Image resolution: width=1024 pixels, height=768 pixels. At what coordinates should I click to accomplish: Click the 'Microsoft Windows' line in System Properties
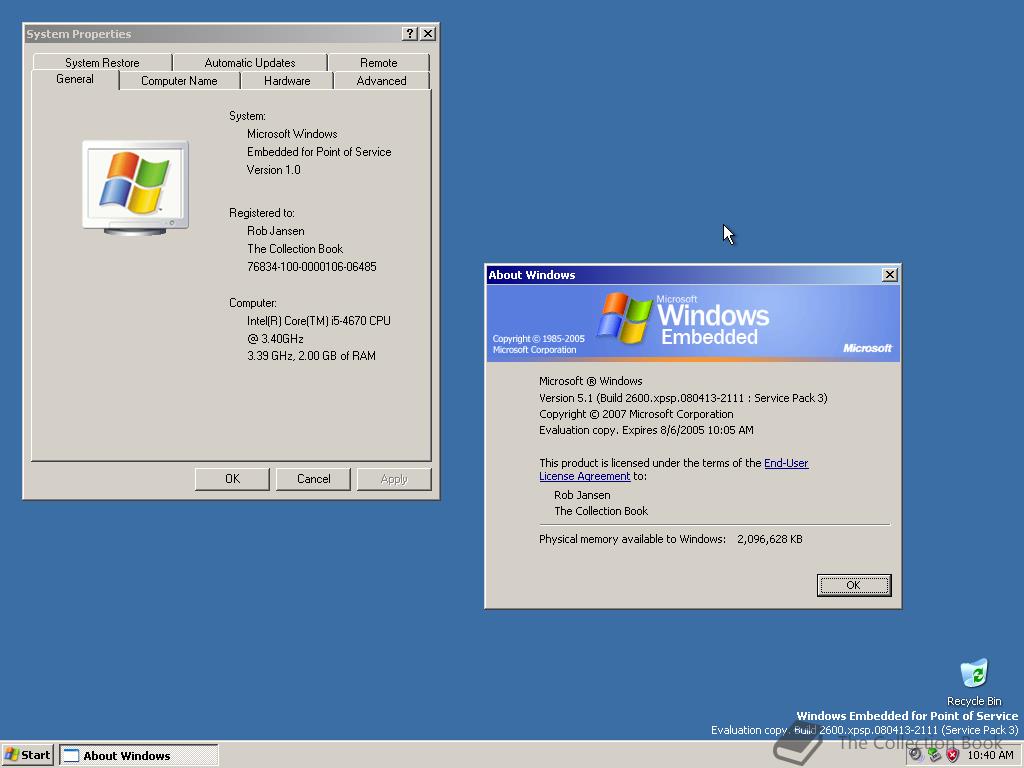point(292,134)
